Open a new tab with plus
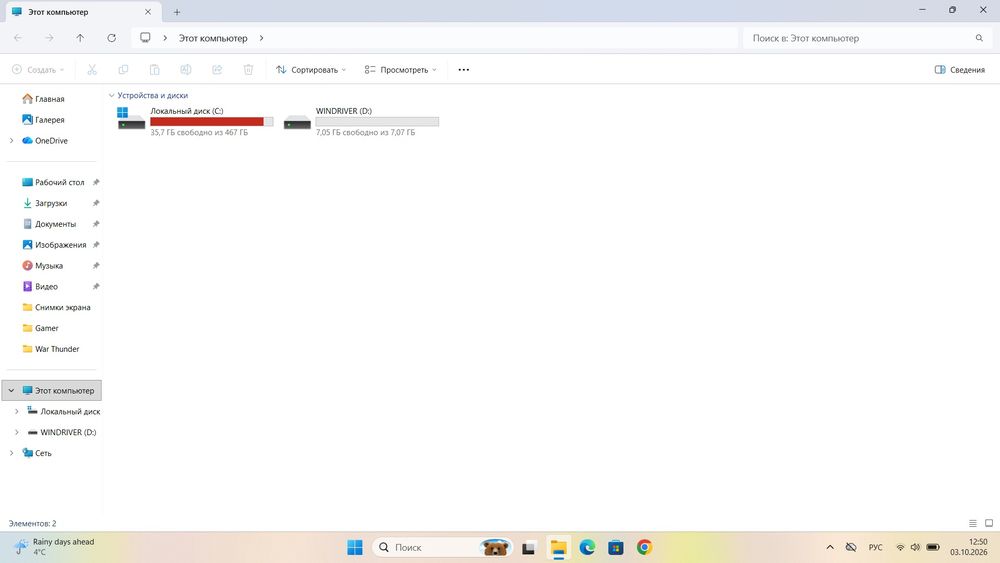 click(177, 12)
